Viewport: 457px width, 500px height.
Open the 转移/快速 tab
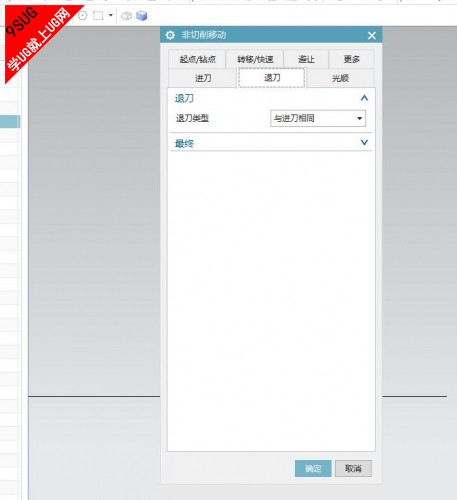coord(255,59)
